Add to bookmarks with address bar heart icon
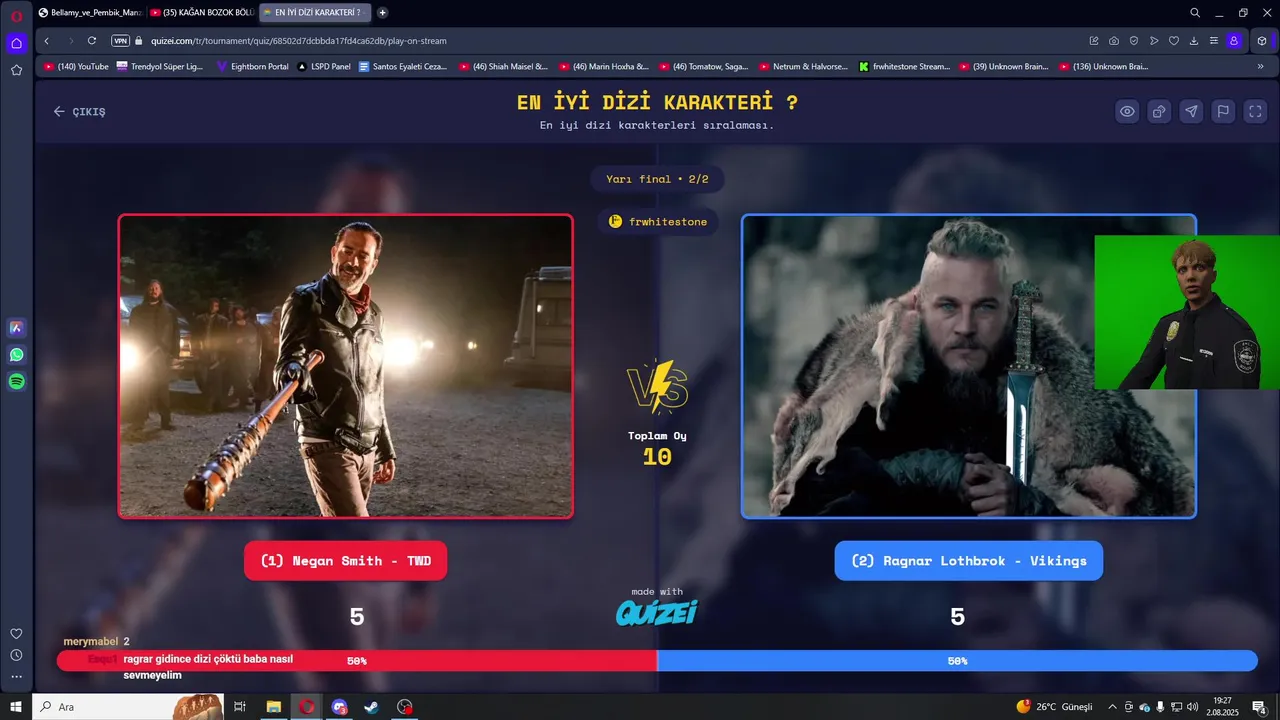Image resolution: width=1280 pixels, height=720 pixels. (1174, 41)
